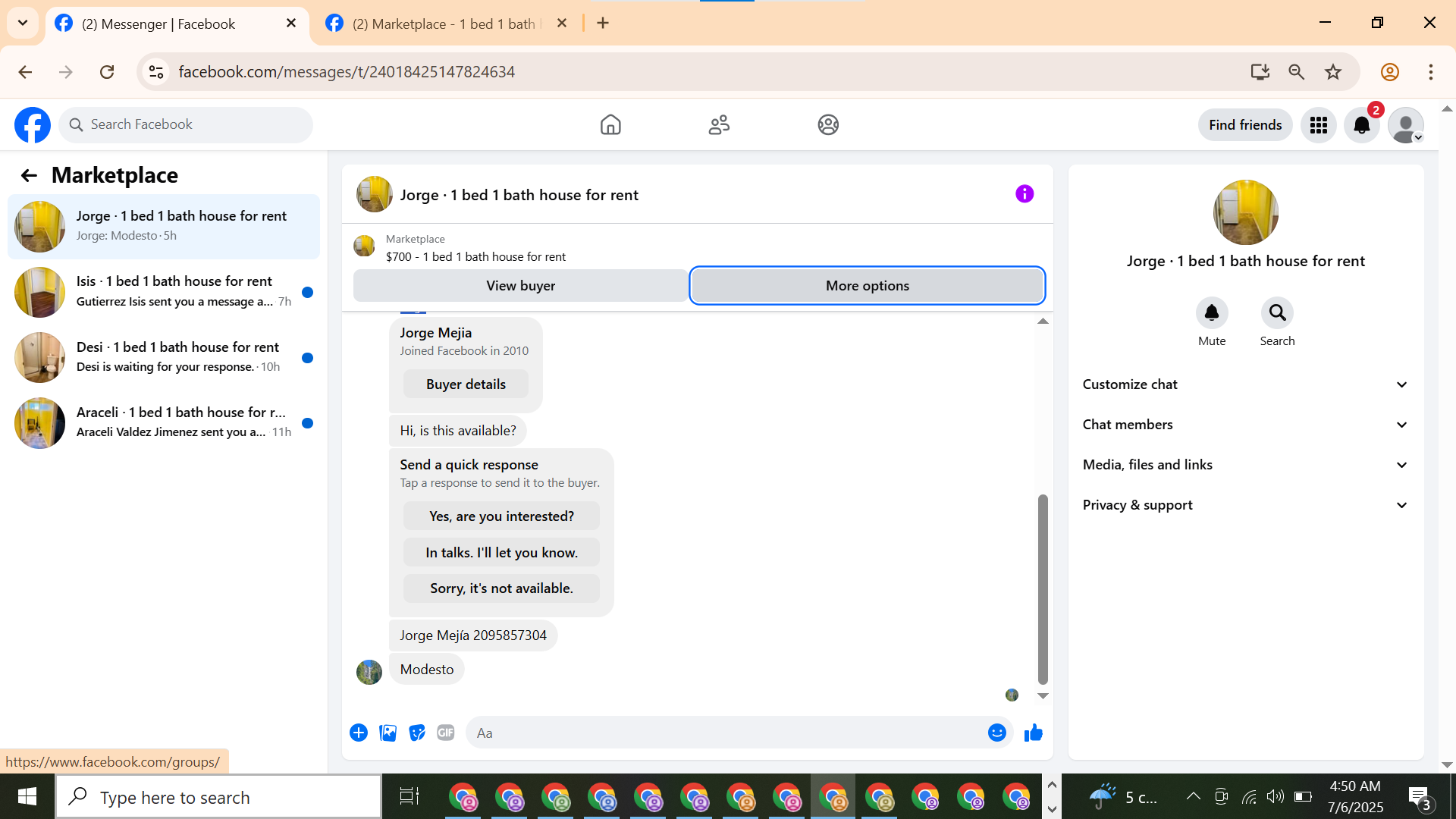Click the Find friends button

(x=1245, y=125)
